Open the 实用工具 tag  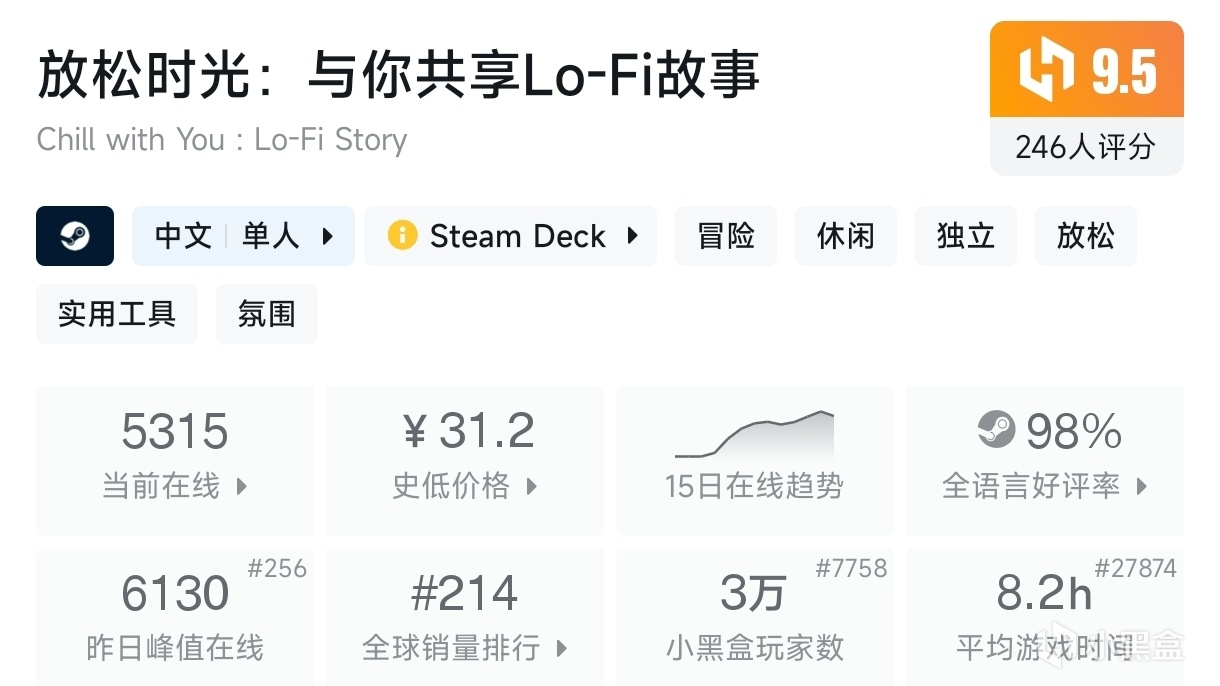[117, 314]
